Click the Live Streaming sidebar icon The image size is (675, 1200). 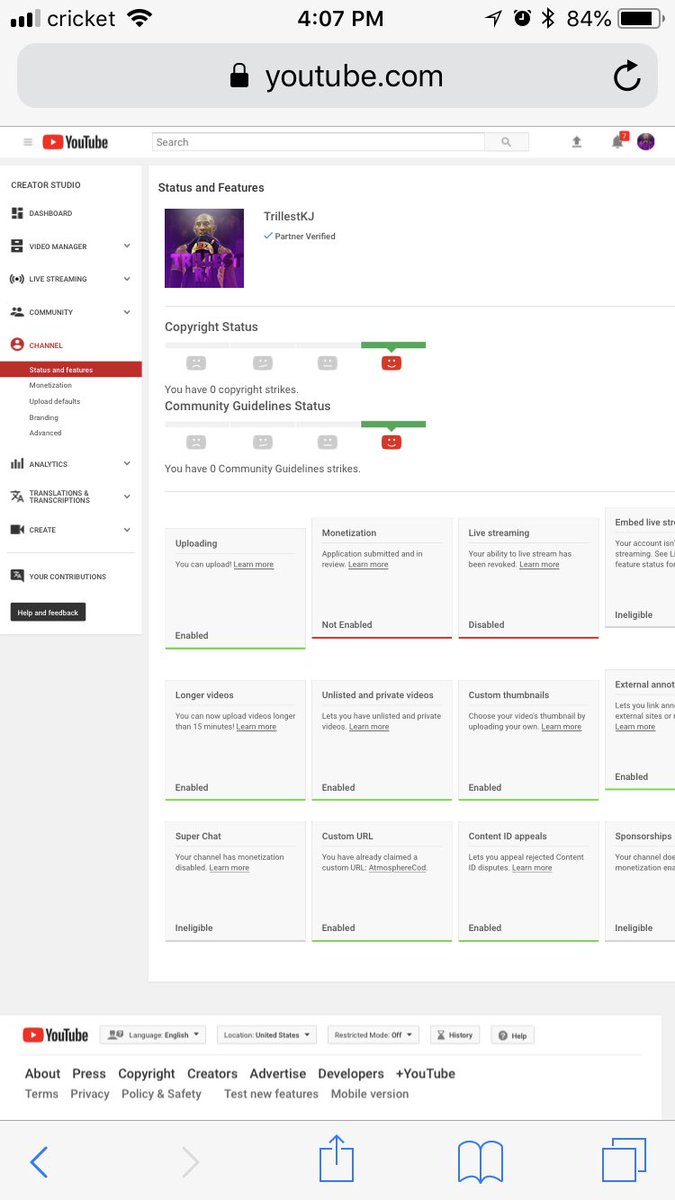tap(17, 279)
